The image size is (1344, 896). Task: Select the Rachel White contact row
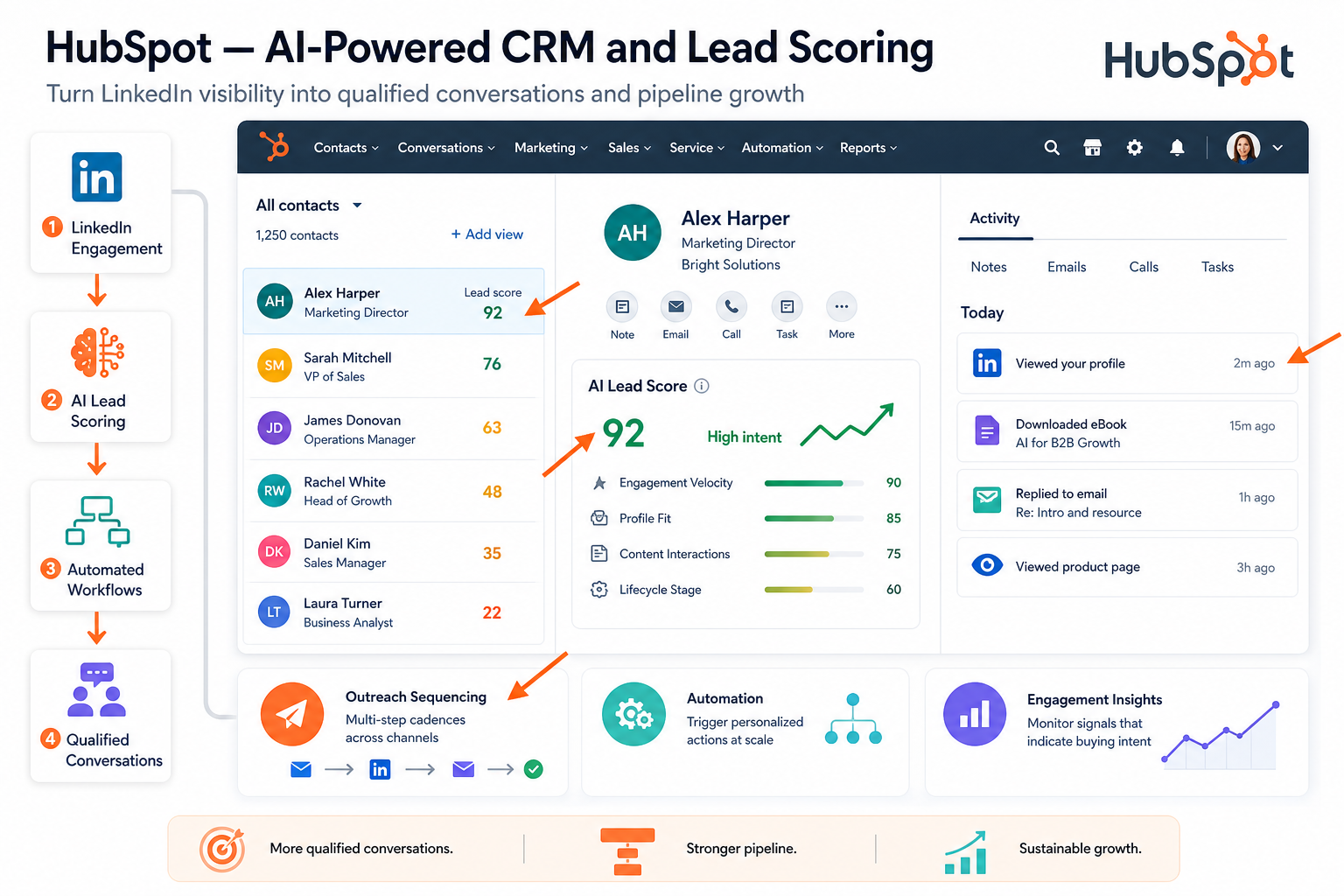coord(394,491)
